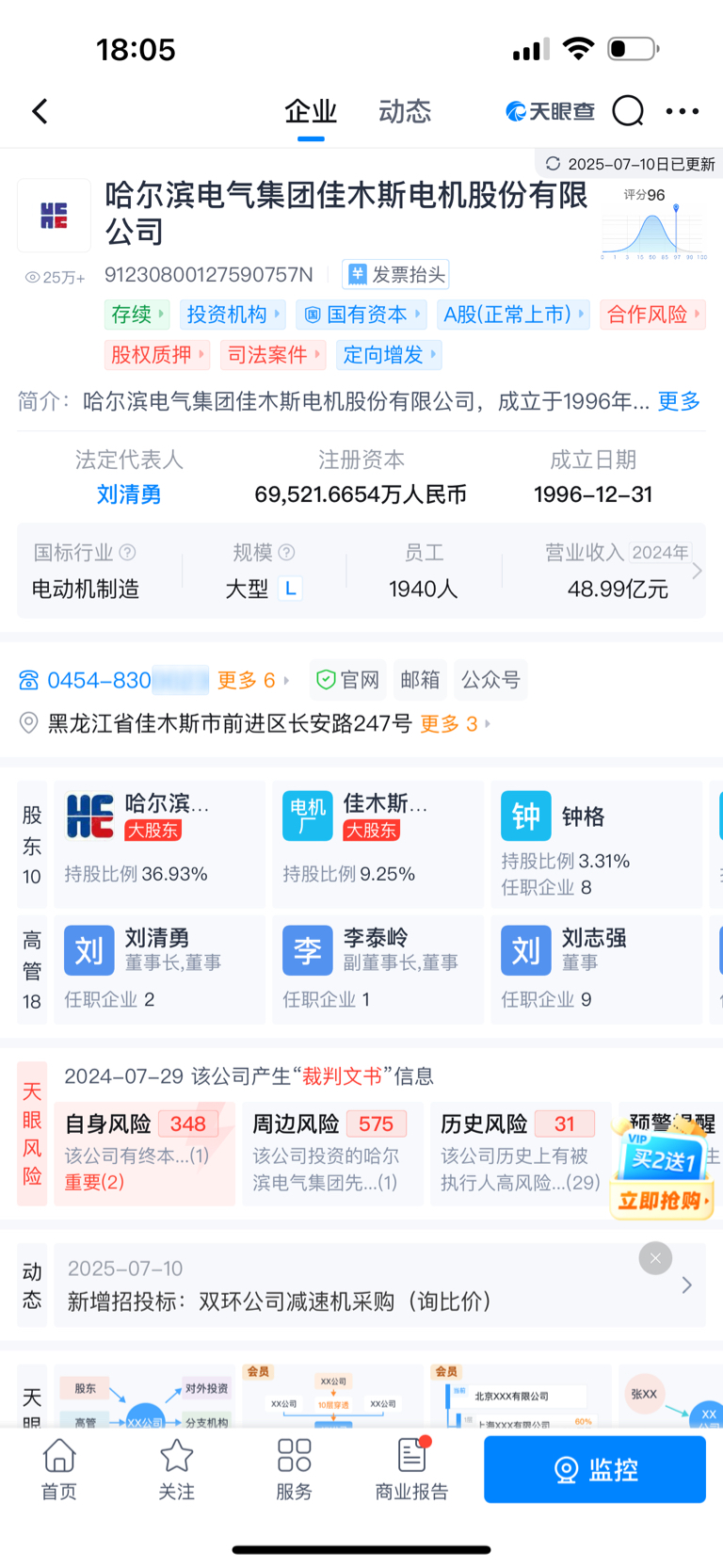The height and width of the screenshot is (1568, 723).
Task: Open the 高管 18 section label
Action: [32, 970]
